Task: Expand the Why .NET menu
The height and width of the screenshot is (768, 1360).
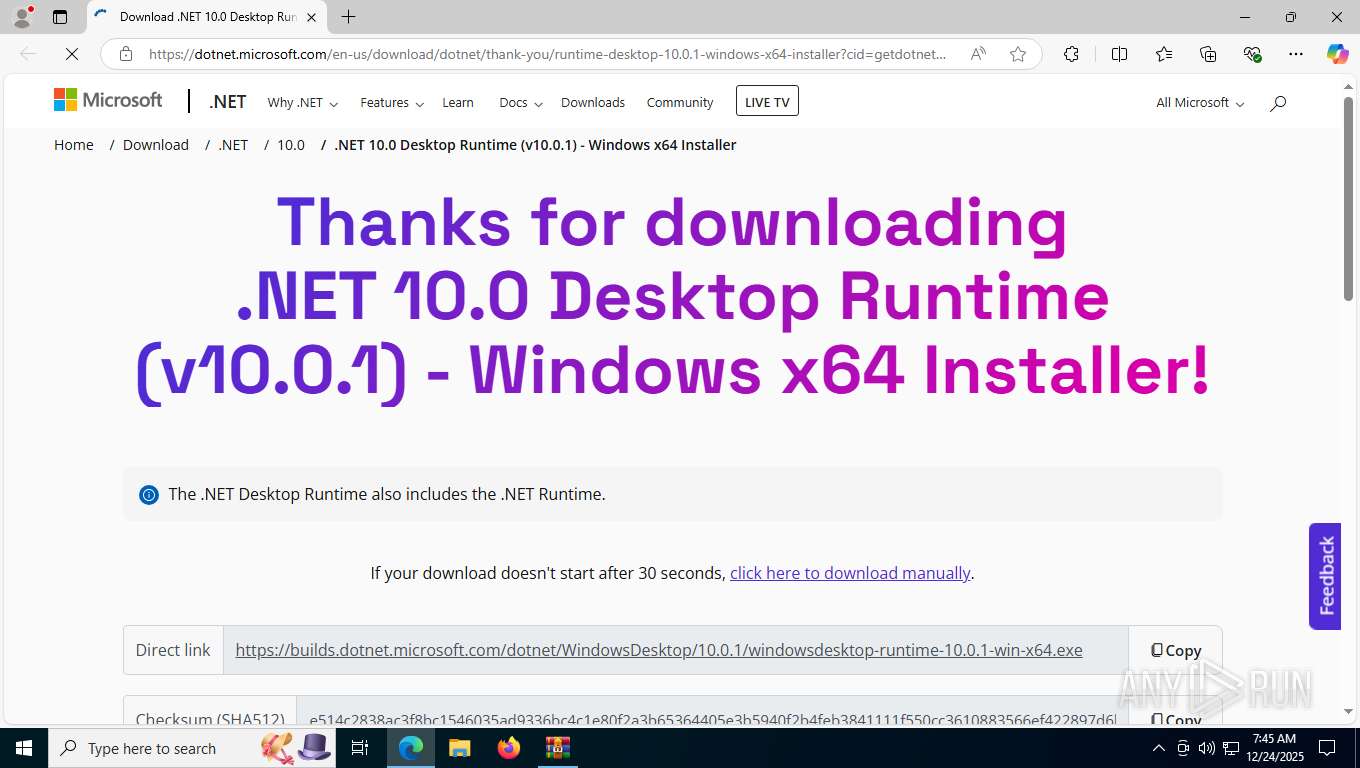Action: click(x=303, y=102)
